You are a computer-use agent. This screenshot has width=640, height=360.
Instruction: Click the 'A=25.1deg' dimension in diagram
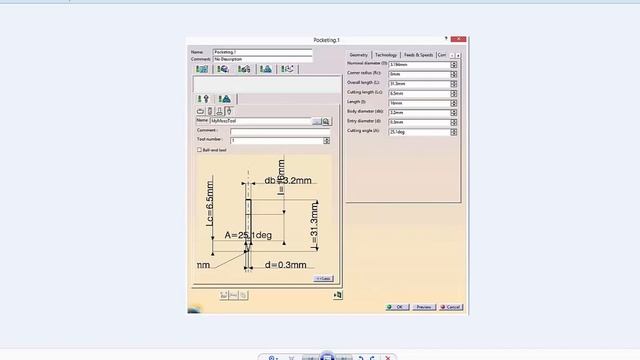[x=248, y=235]
